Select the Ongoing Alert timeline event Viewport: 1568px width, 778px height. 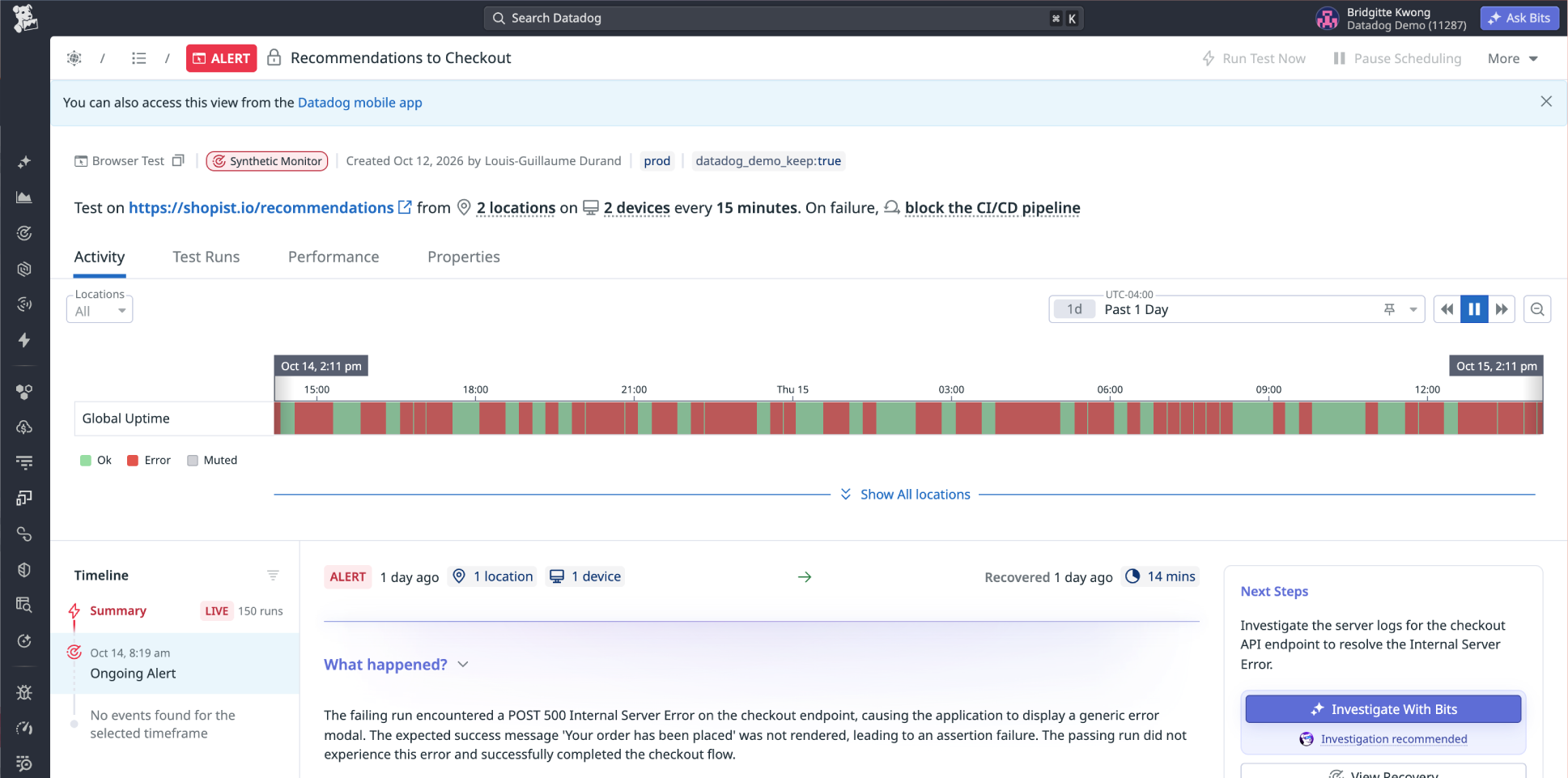[175, 663]
